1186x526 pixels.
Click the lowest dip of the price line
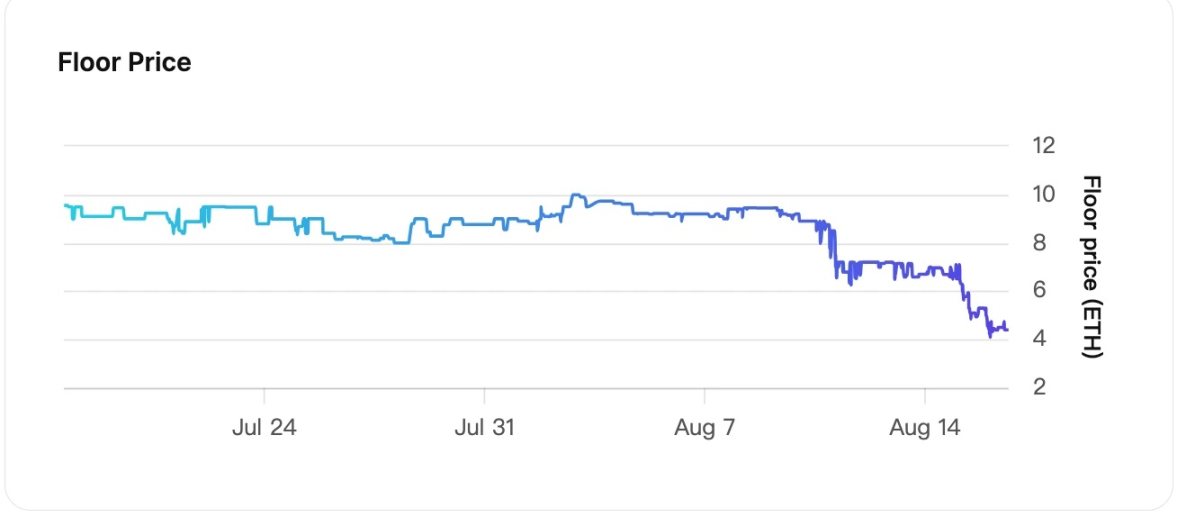990,337
